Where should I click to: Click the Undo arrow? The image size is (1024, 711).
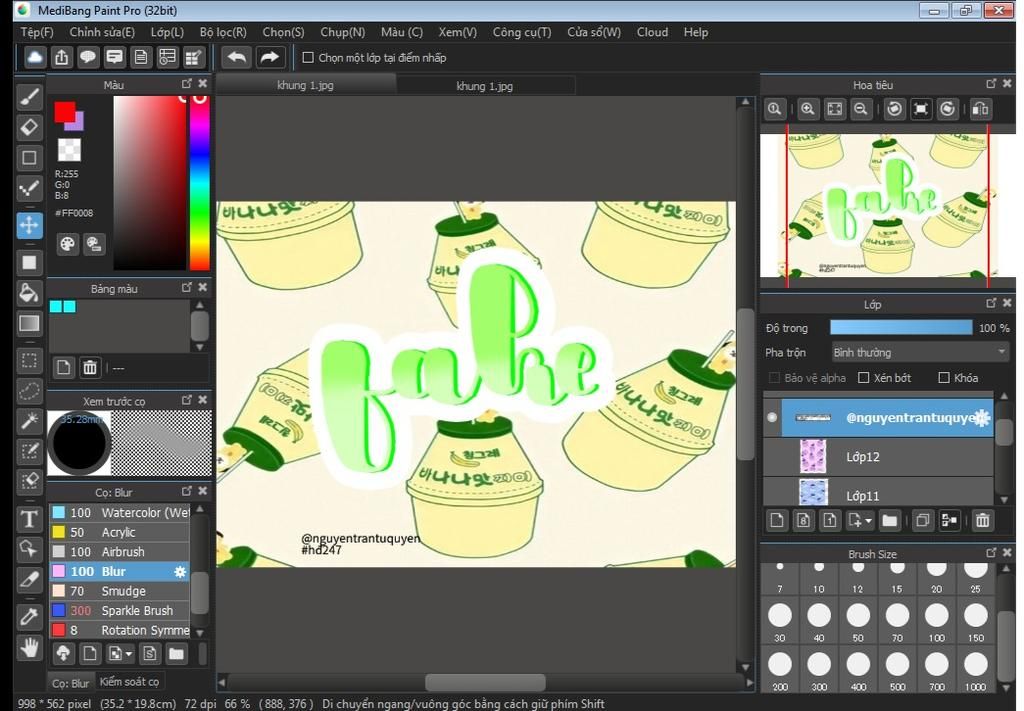click(237, 57)
